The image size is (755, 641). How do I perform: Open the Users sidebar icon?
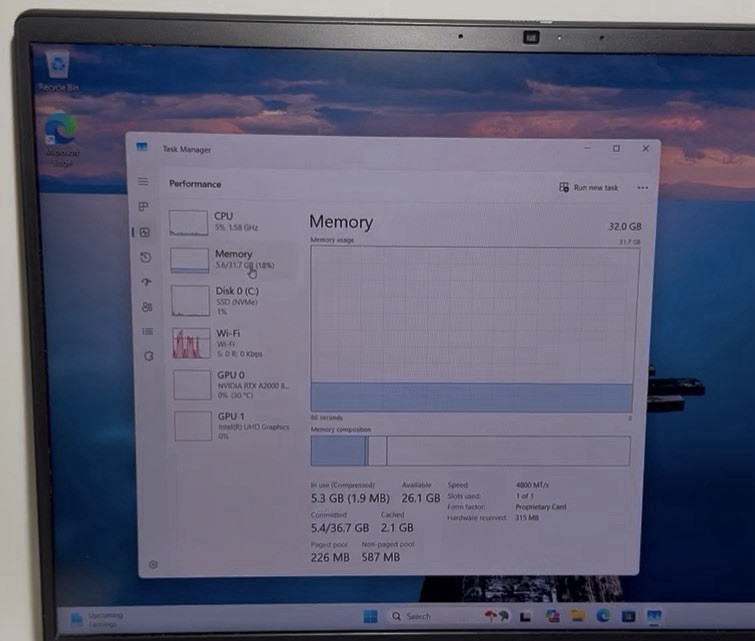point(147,306)
